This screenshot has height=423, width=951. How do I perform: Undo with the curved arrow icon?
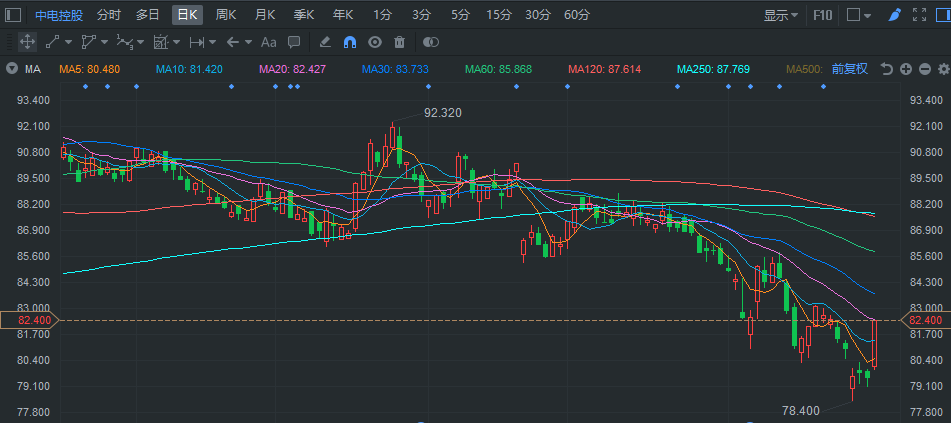(887, 69)
